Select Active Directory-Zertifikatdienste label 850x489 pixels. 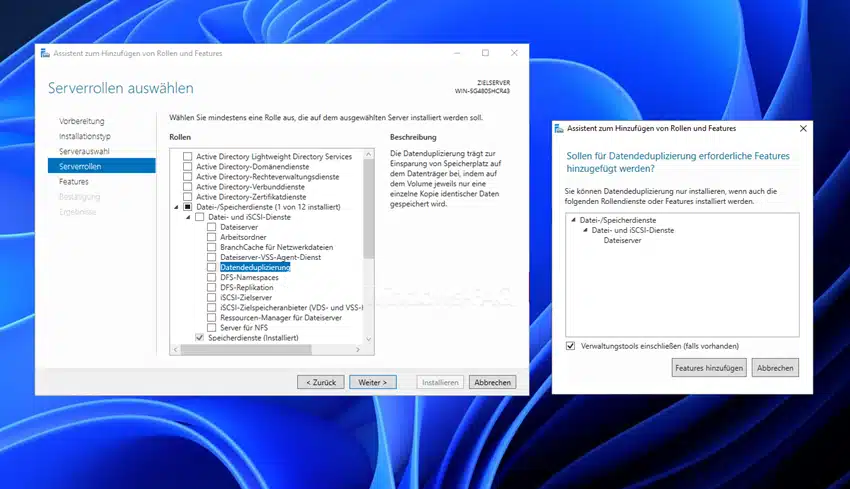click(x=251, y=197)
